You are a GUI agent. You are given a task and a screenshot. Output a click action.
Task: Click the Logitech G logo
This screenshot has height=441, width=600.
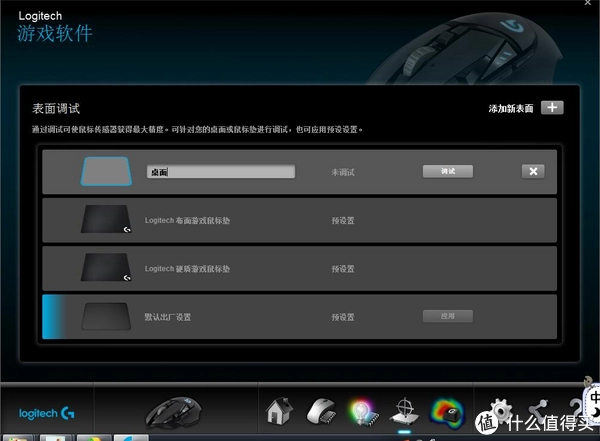tap(47, 413)
